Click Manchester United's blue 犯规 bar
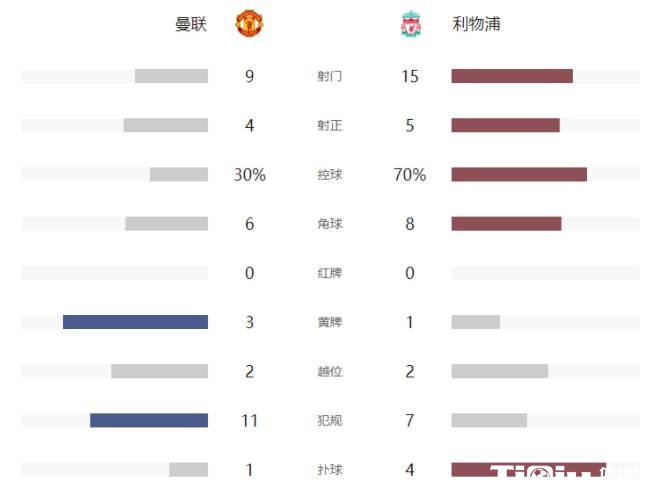Screen dimensions: 657x498 149,420
